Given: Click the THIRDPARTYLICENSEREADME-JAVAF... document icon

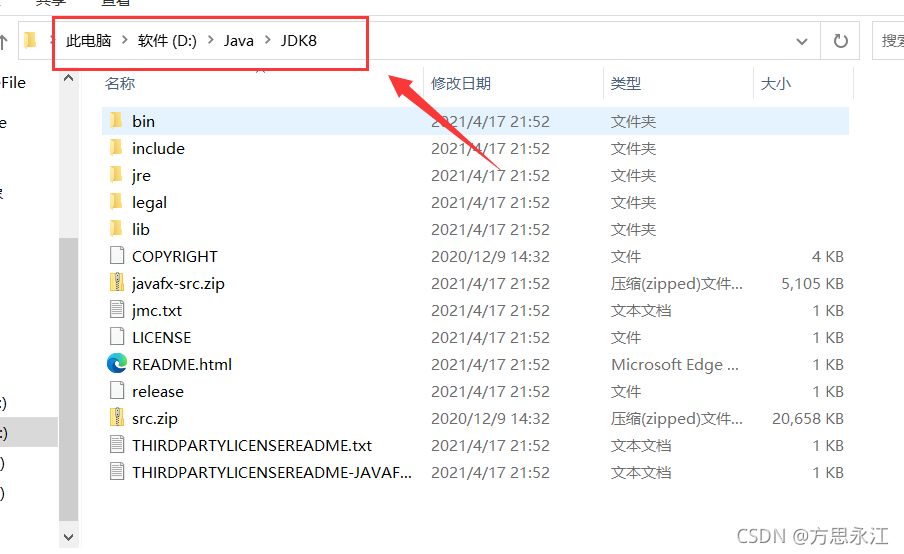Looking at the screenshot, I should (x=117, y=472).
